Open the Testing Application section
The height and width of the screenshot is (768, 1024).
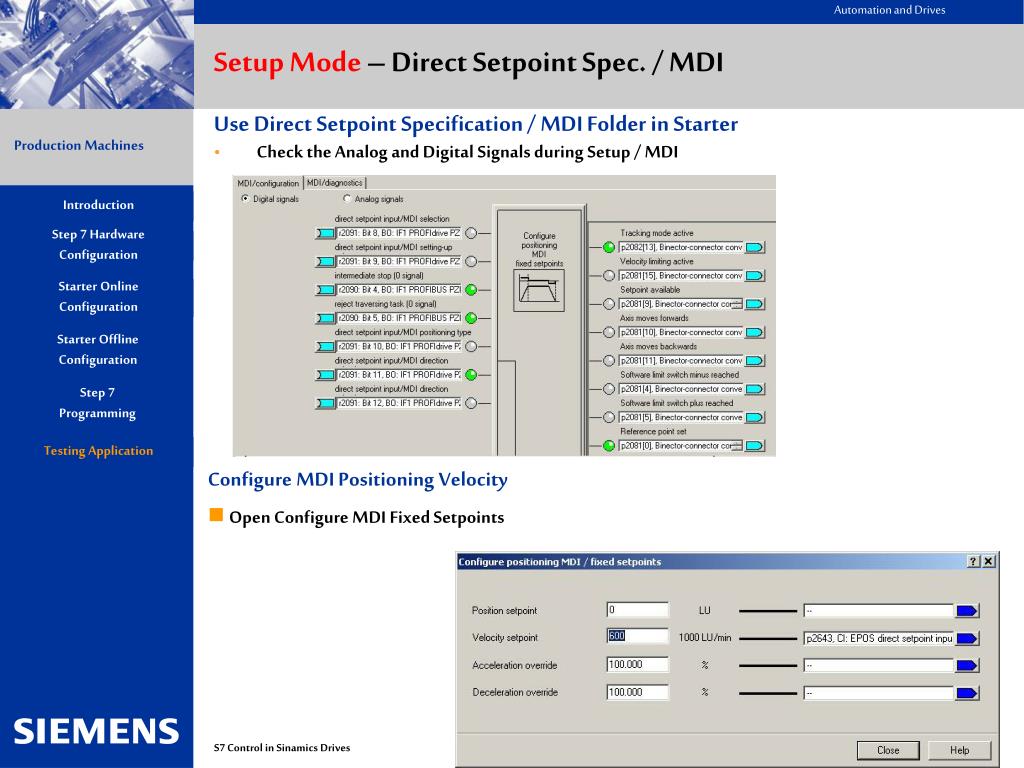[x=99, y=451]
